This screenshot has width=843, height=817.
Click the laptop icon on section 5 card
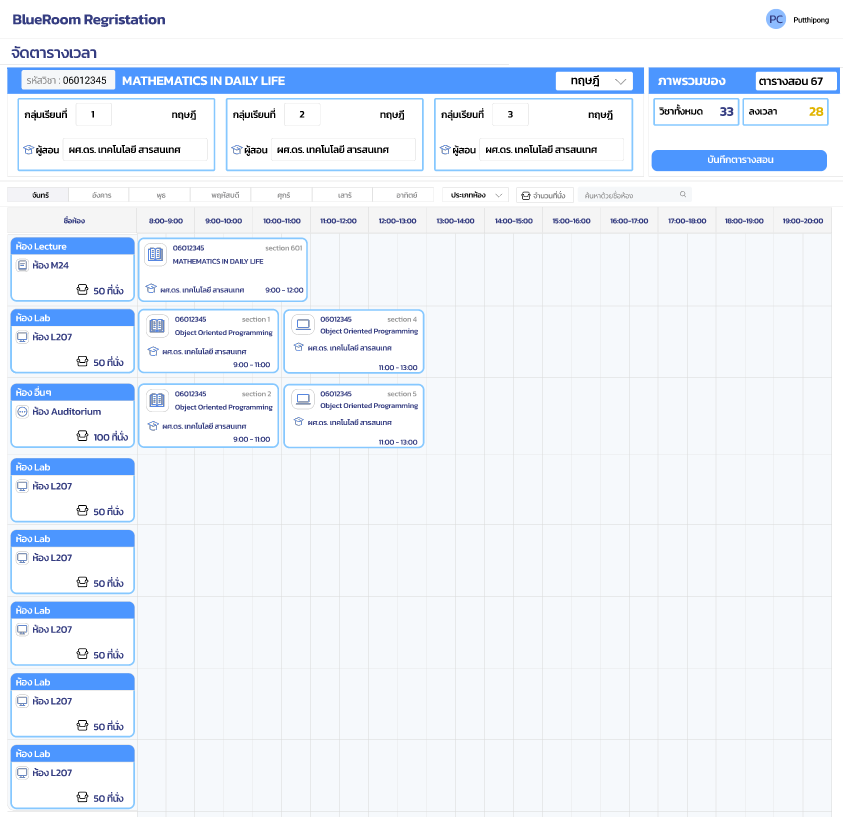pos(303,400)
